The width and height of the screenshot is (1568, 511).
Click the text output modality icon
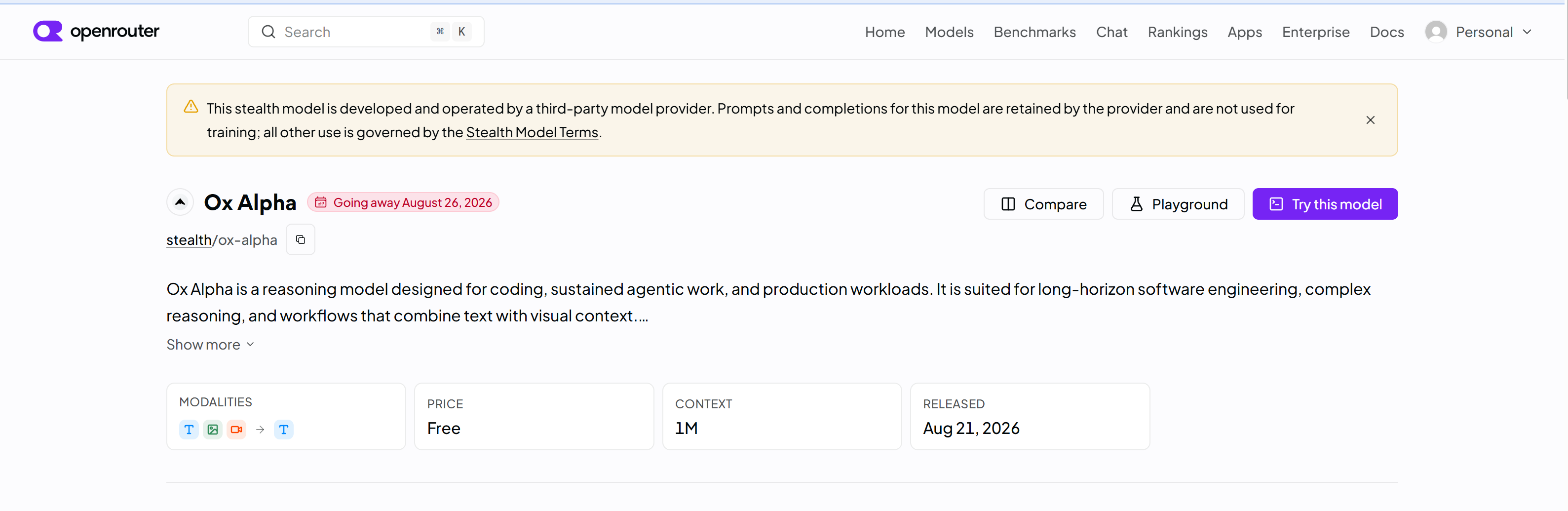click(x=284, y=430)
